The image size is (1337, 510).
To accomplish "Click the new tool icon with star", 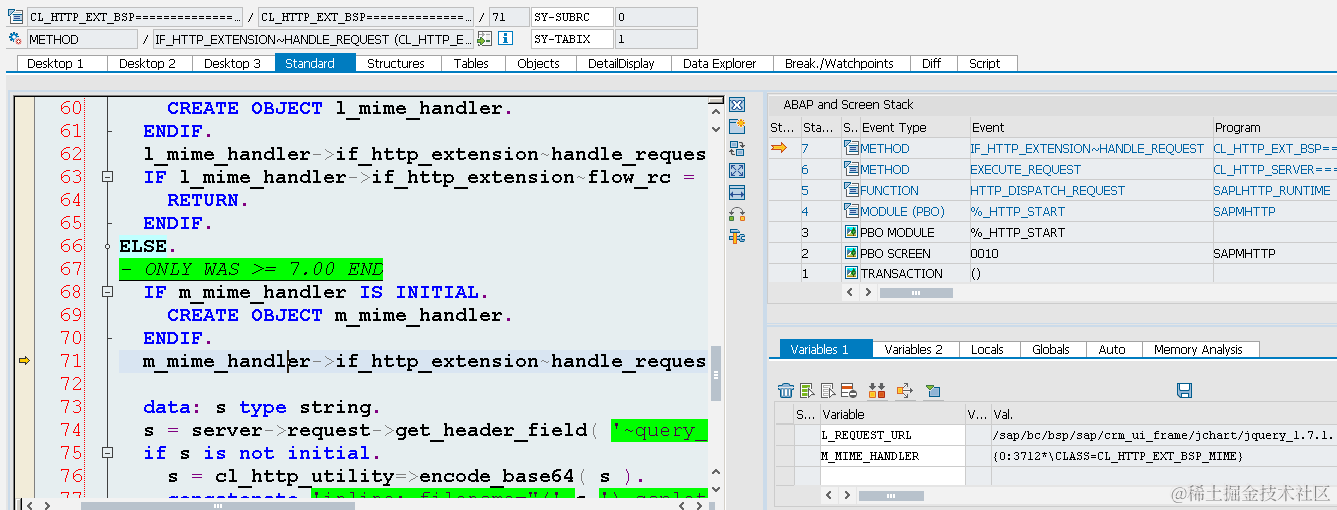I will click(x=737, y=126).
